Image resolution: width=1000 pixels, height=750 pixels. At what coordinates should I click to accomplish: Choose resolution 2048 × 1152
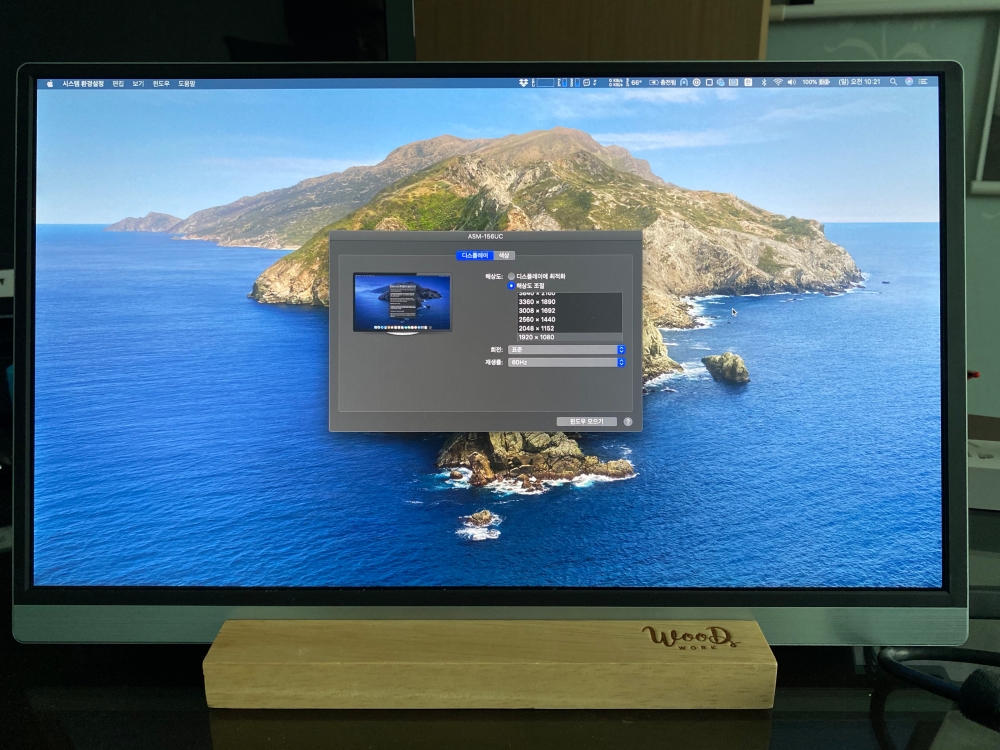point(569,328)
